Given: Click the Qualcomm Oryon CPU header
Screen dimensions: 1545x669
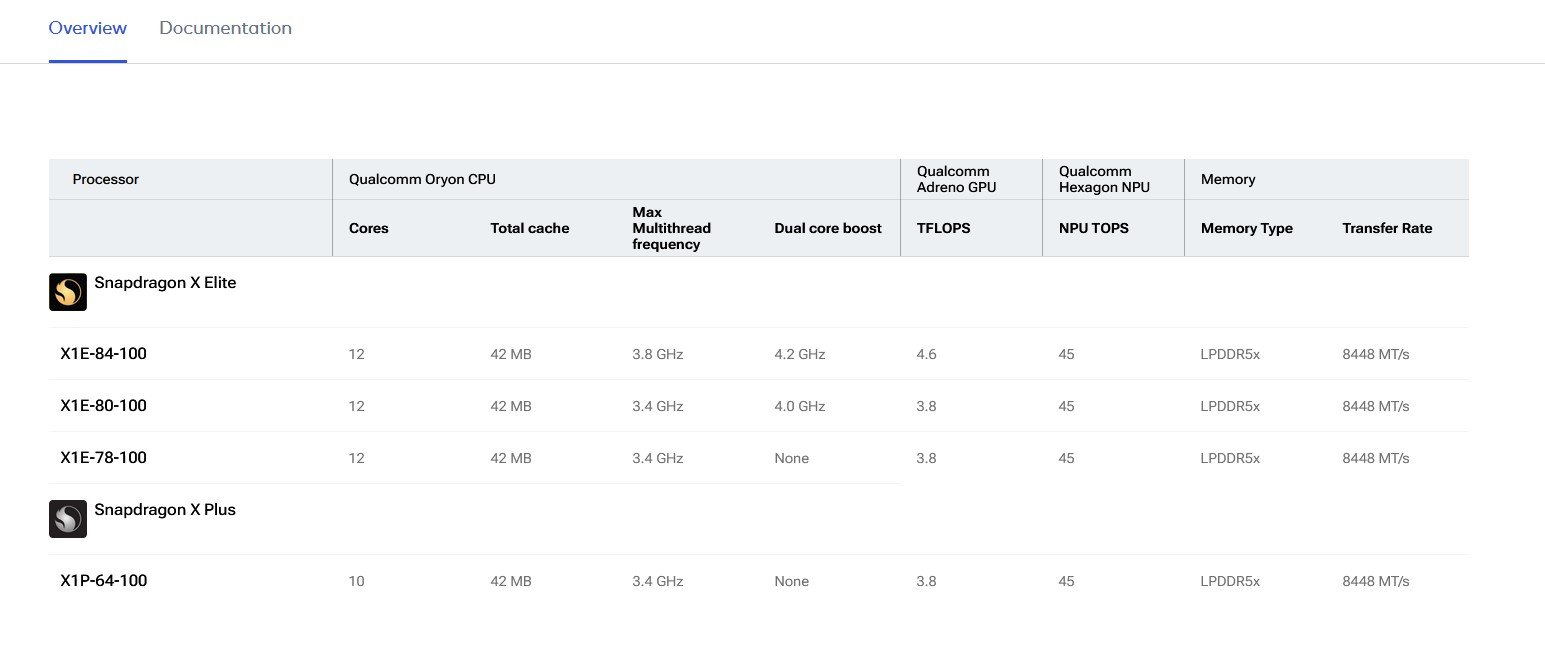Looking at the screenshot, I should point(422,179).
